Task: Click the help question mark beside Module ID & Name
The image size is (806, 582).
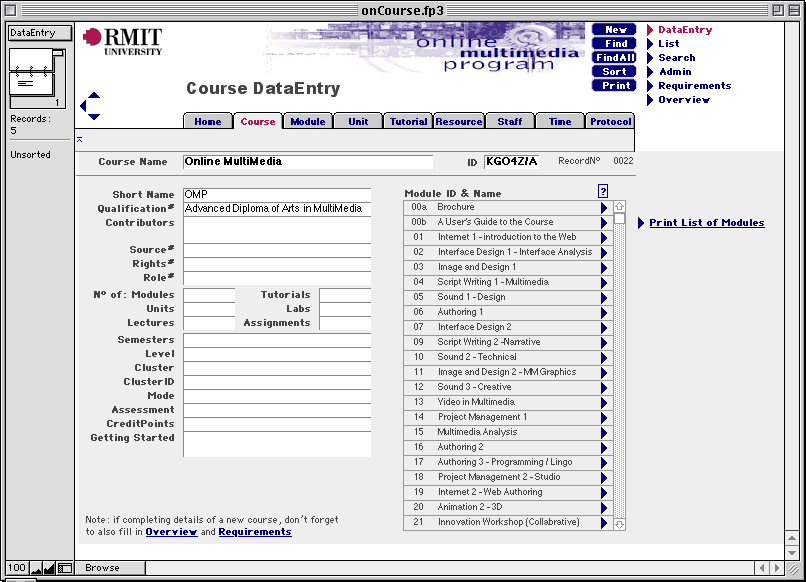Action: pyautogui.click(x=602, y=191)
